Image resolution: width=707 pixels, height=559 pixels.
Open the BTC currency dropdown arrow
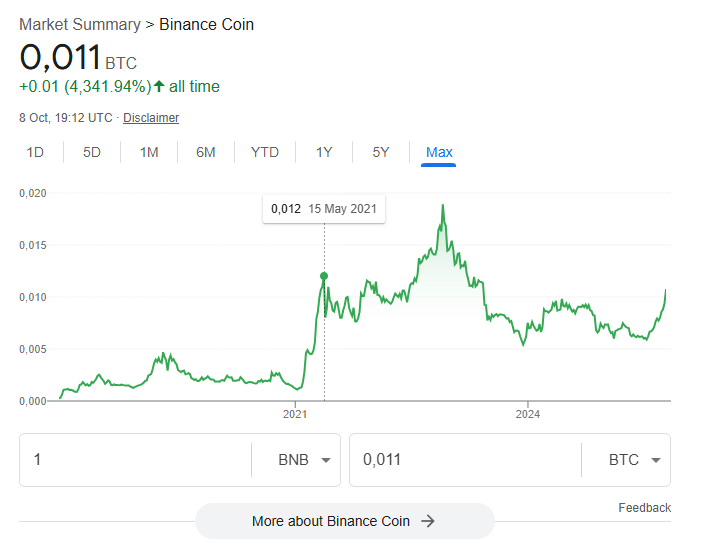(x=655, y=460)
